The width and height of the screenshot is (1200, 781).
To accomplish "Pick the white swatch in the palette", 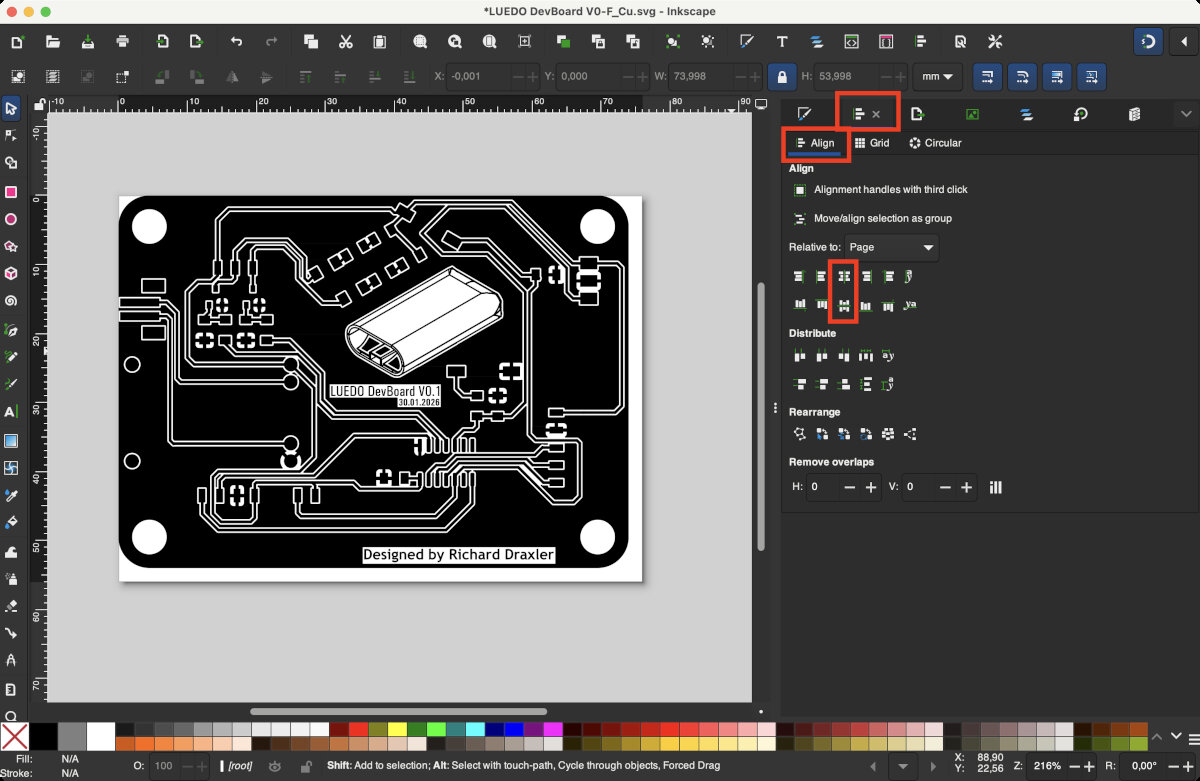I will (x=101, y=737).
